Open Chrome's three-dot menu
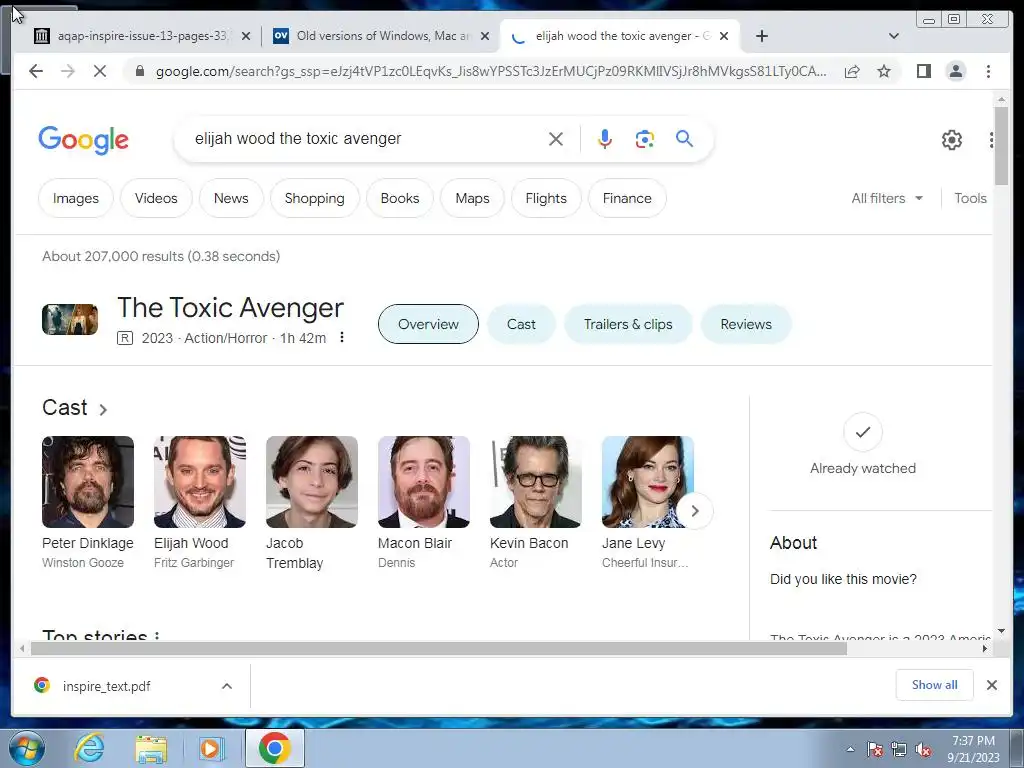This screenshot has width=1024, height=768. coord(988,71)
